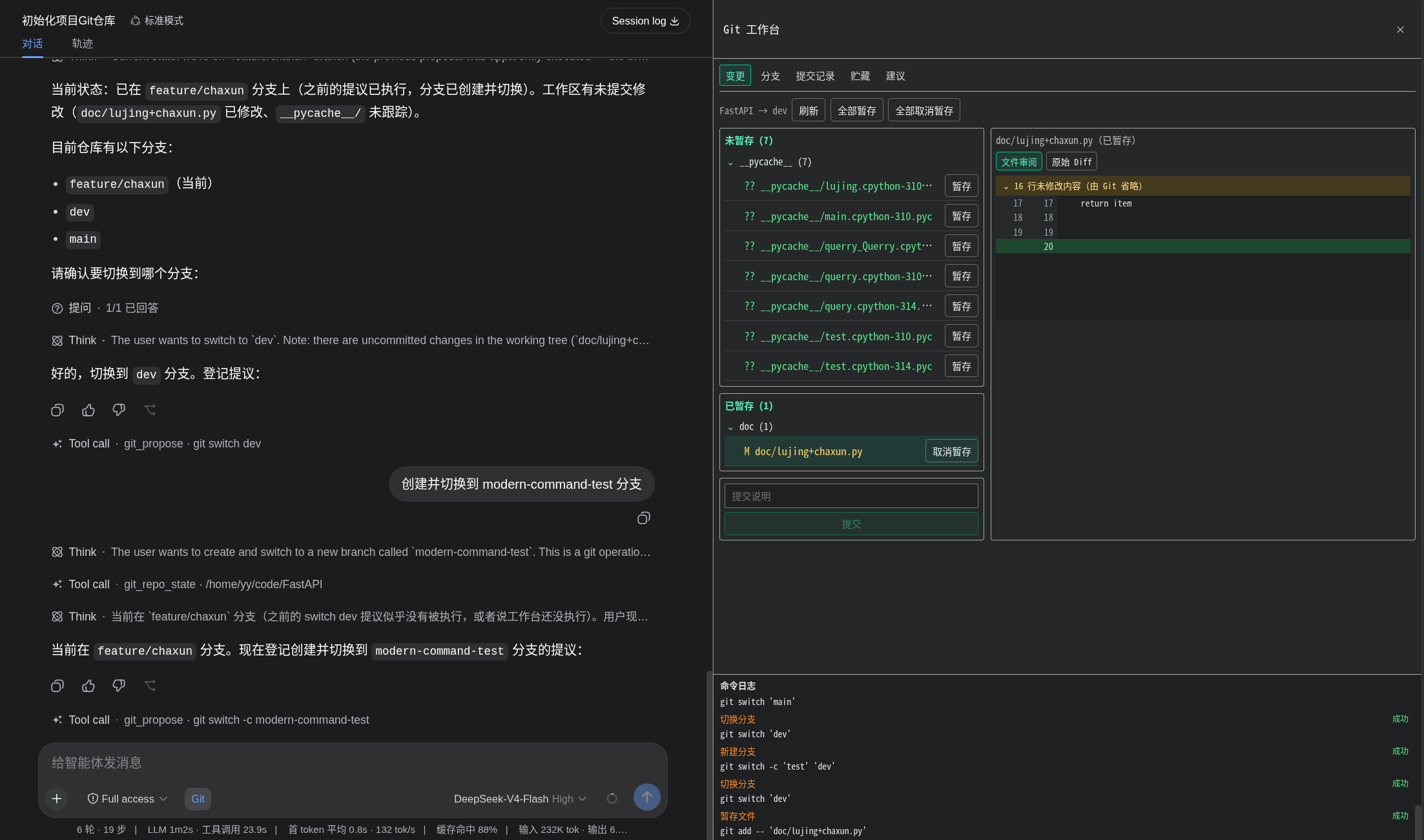Screen dimensions: 1424x840
Task: Open the 建议 tab
Action: 895,76
